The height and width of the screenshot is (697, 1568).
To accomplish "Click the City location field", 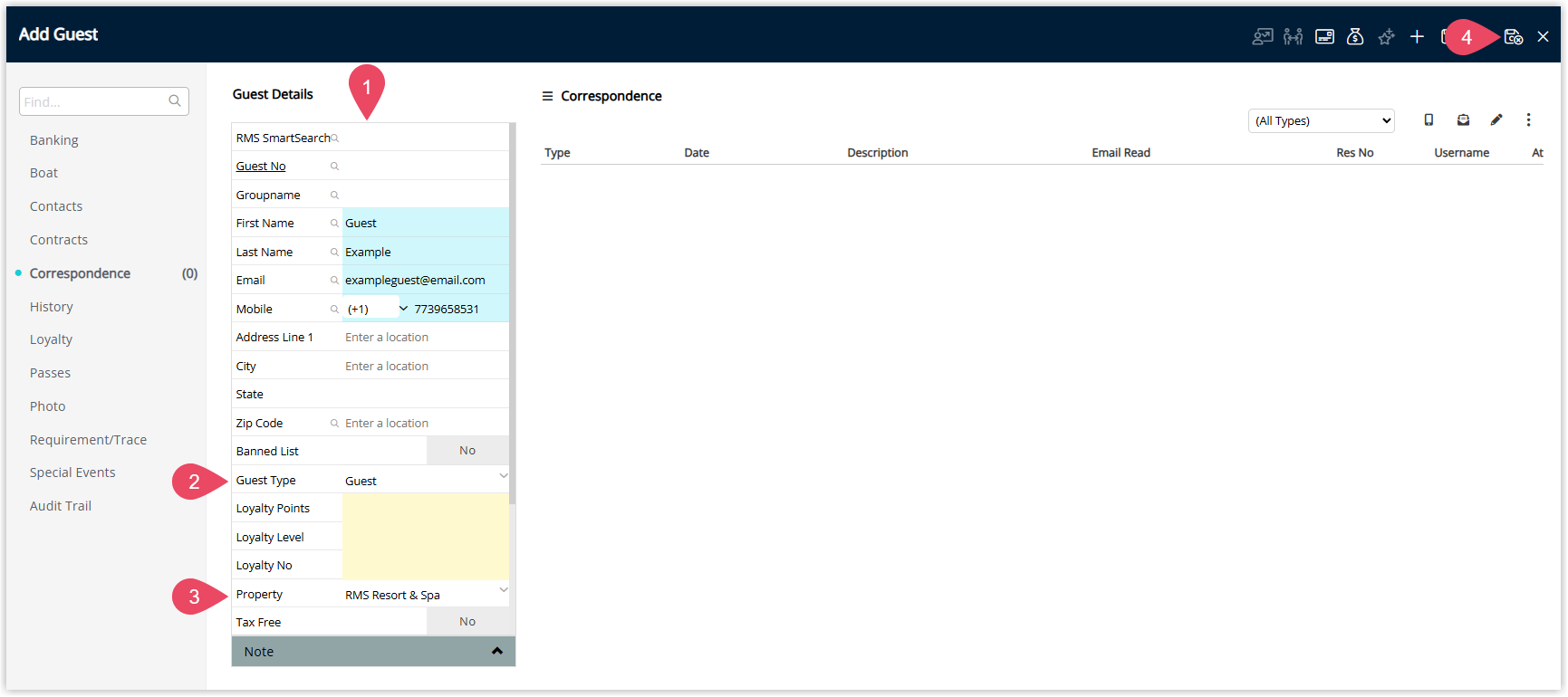I will point(425,366).
